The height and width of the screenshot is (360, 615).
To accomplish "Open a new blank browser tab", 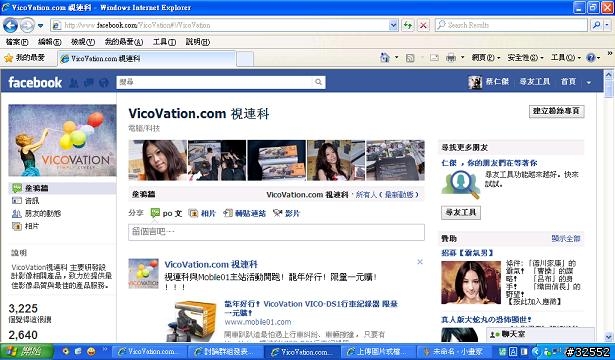I will [x=245, y=59].
